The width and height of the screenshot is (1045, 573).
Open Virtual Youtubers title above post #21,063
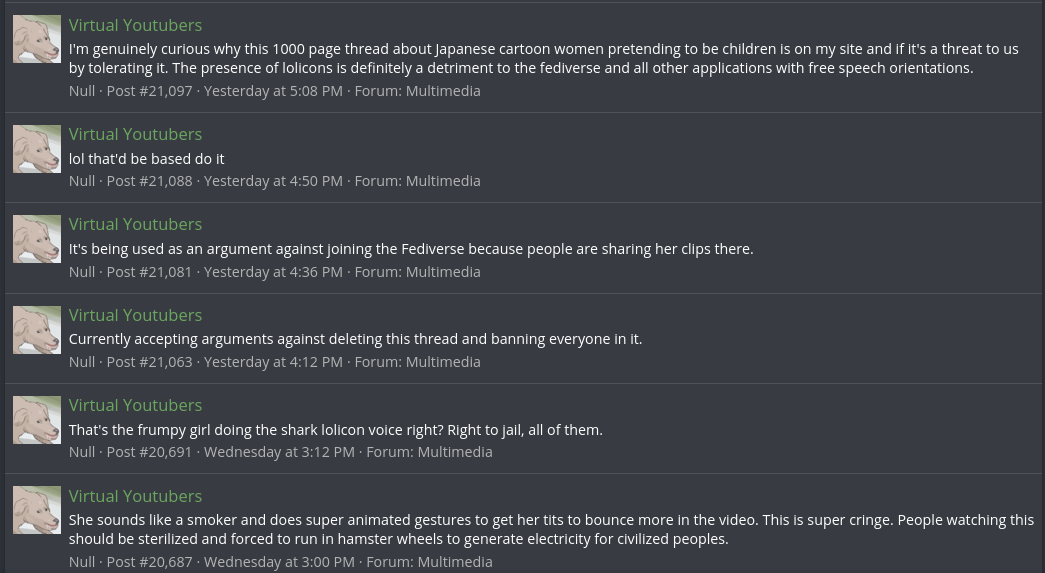135,315
